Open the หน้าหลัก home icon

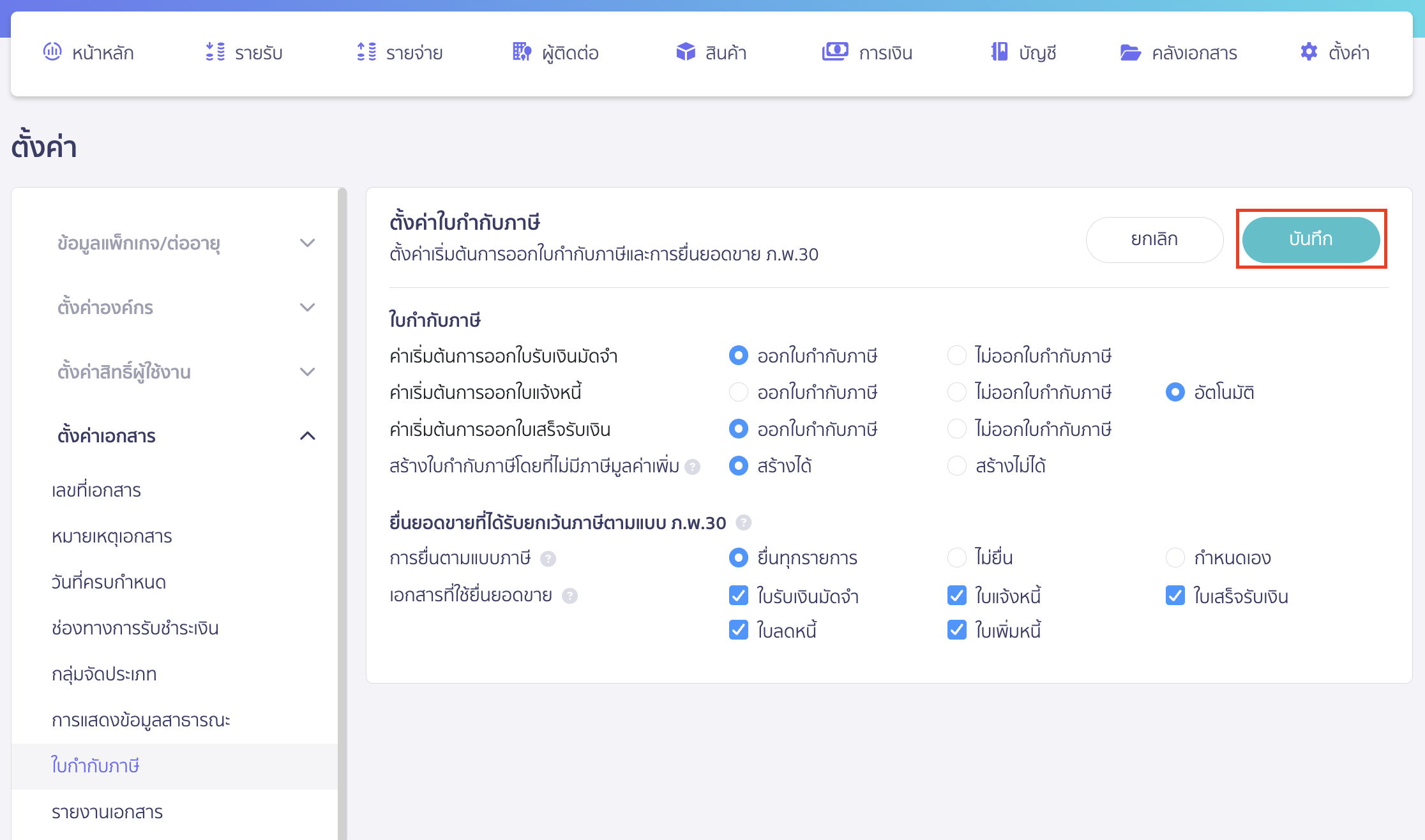tap(53, 52)
